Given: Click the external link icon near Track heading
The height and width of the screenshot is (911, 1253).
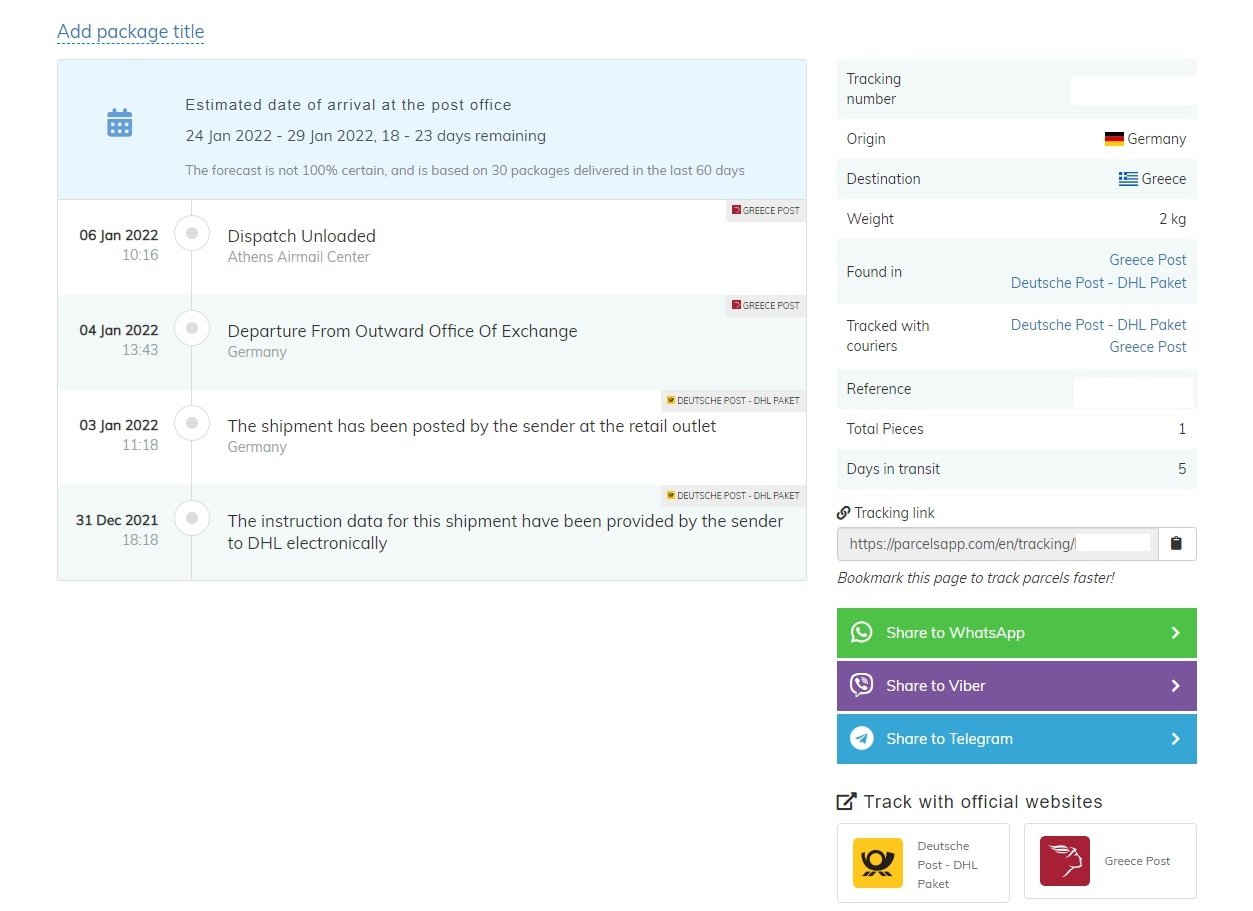Looking at the screenshot, I should 846,802.
